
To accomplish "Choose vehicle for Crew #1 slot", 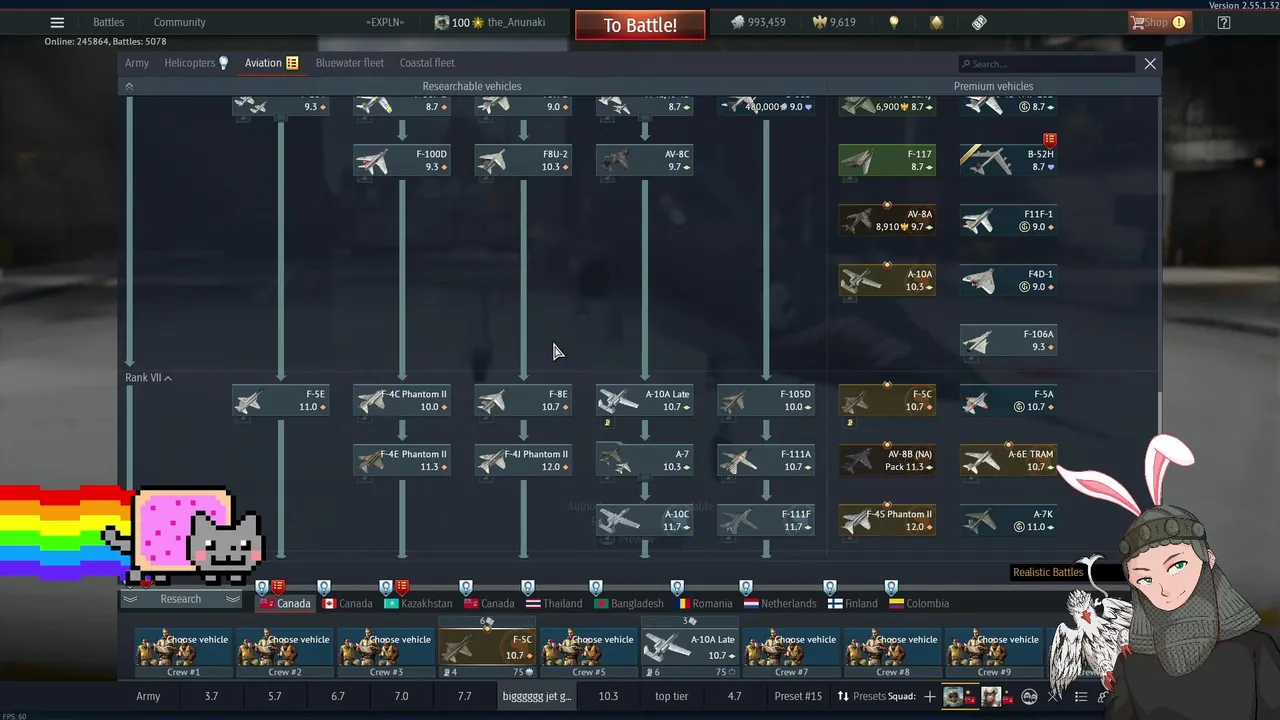I will click(x=183, y=652).
